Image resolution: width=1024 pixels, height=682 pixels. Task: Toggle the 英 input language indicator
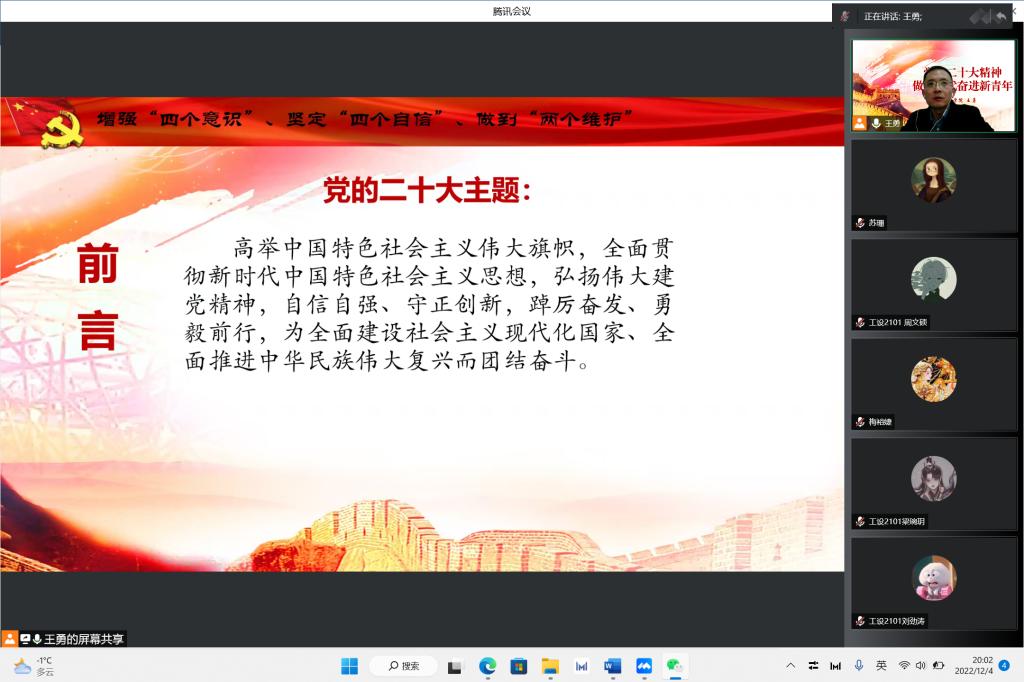point(881,666)
